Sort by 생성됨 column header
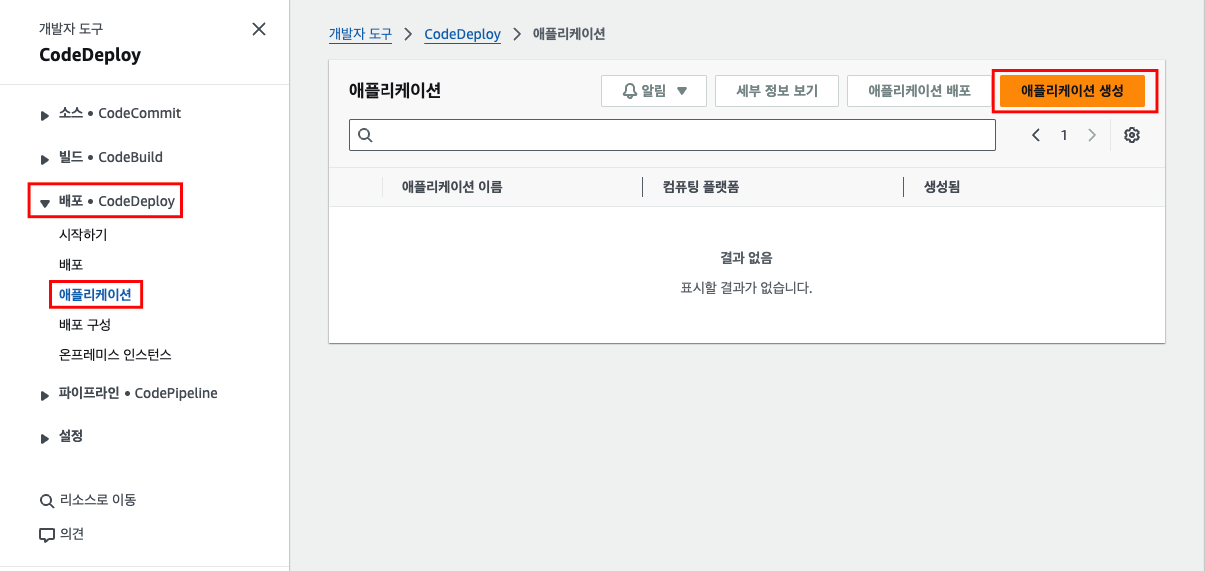 click(941, 187)
